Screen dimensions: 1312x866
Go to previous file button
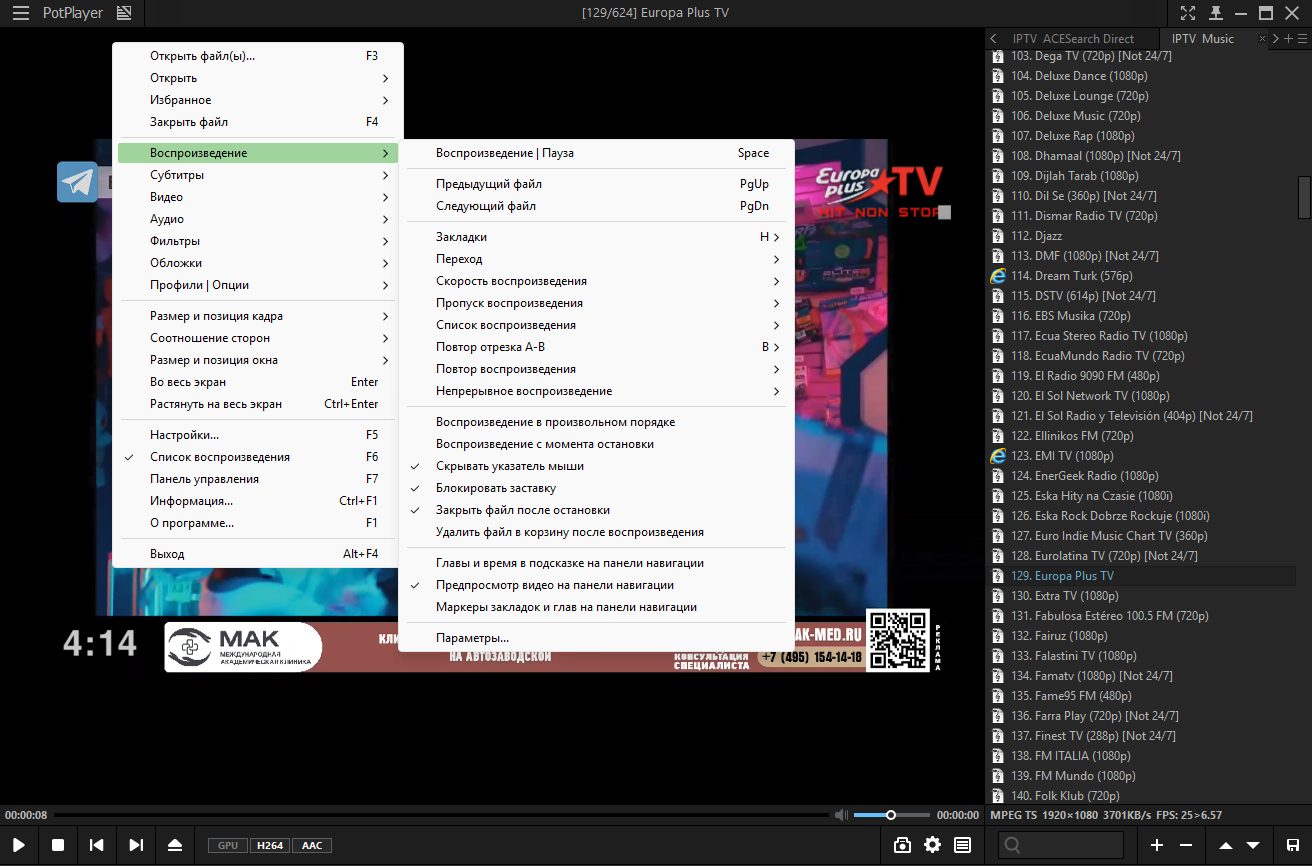pos(97,845)
